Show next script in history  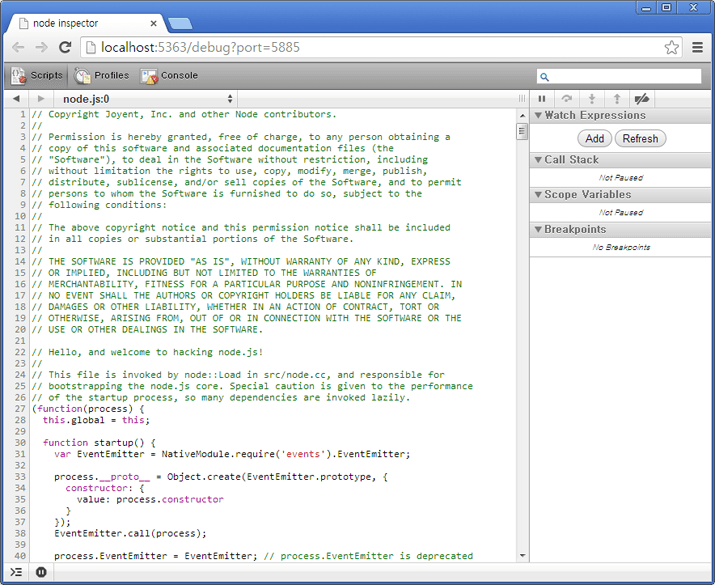coord(41,98)
